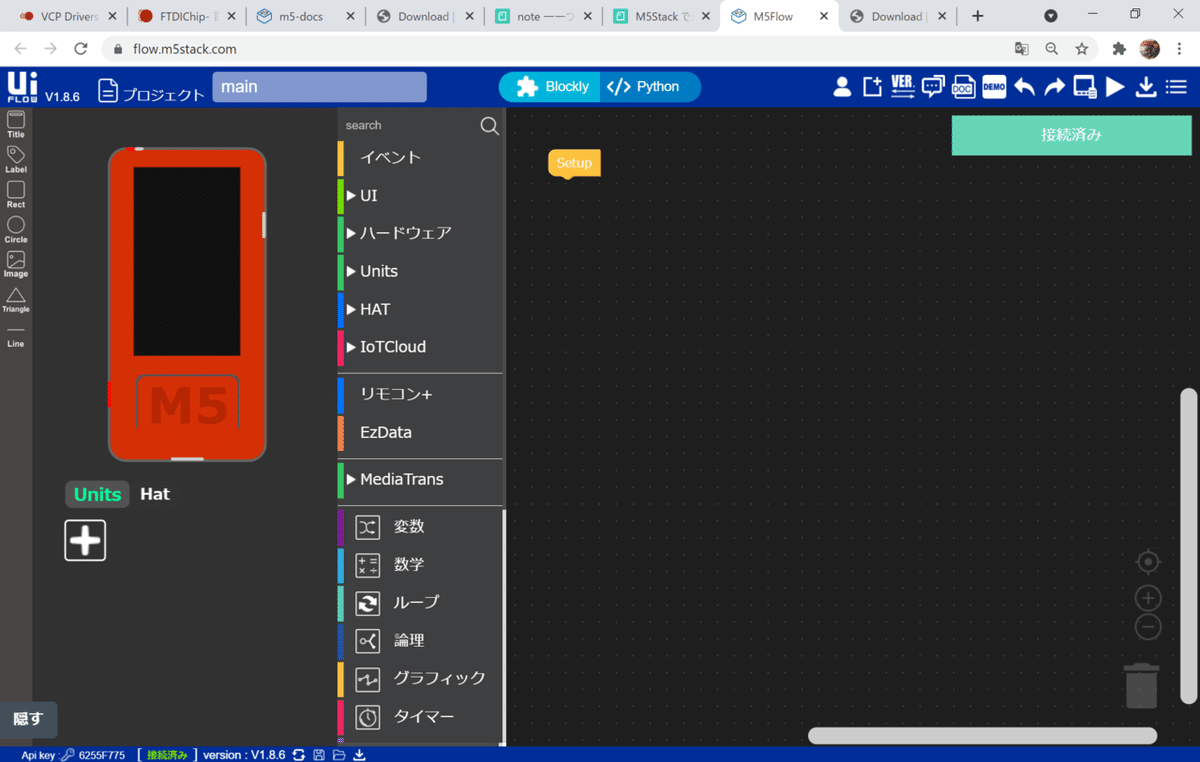
Task: Expand the IoTCloud block category
Action: click(420, 347)
